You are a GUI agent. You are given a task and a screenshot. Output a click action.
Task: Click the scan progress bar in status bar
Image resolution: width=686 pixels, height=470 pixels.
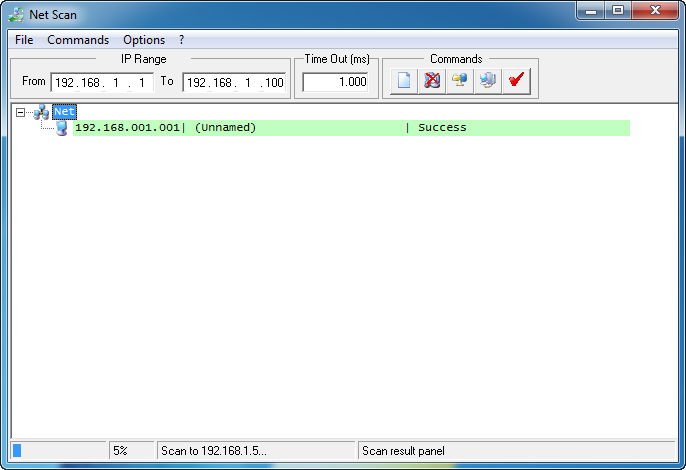[58, 451]
